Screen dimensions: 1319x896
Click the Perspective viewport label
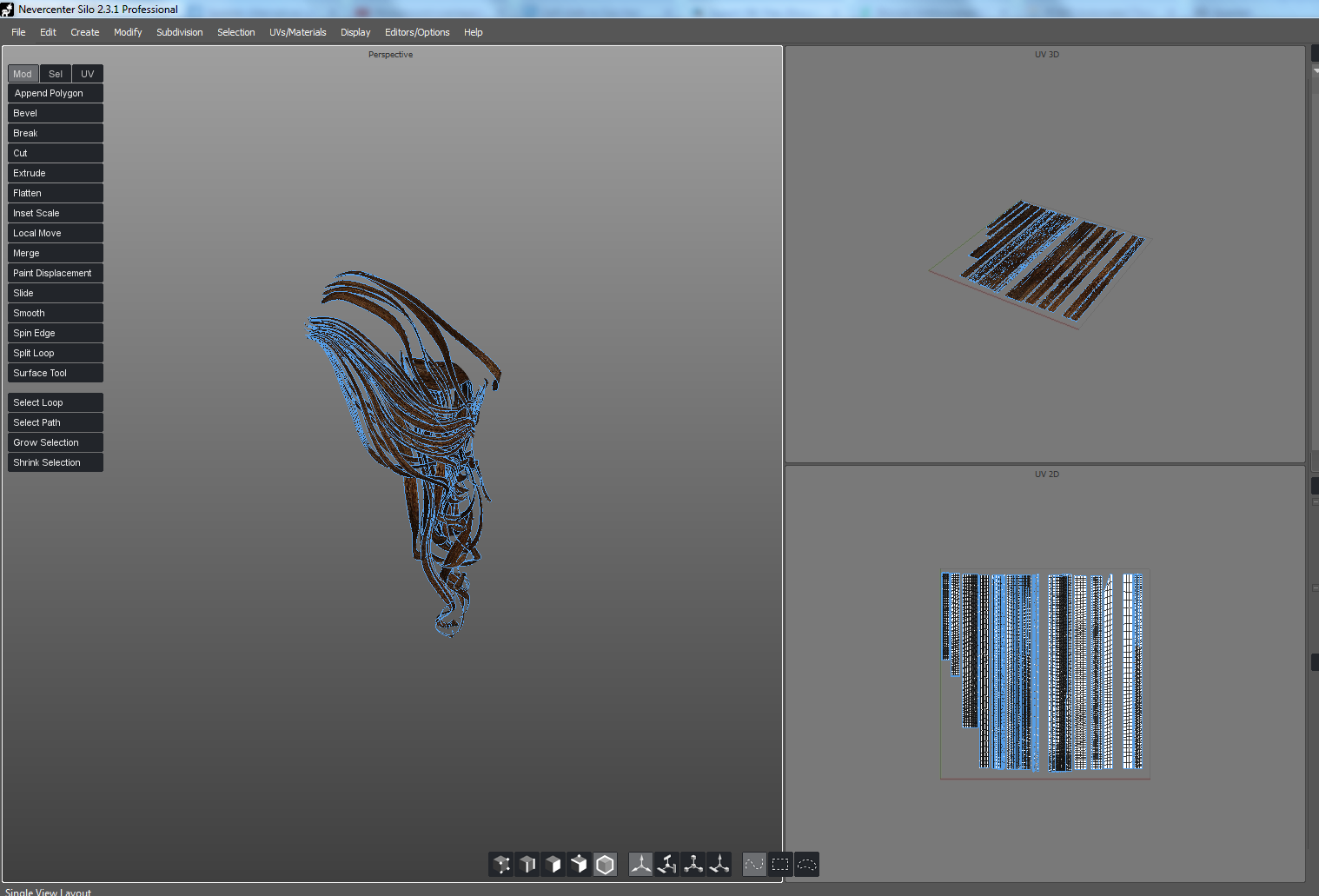coord(390,55)
